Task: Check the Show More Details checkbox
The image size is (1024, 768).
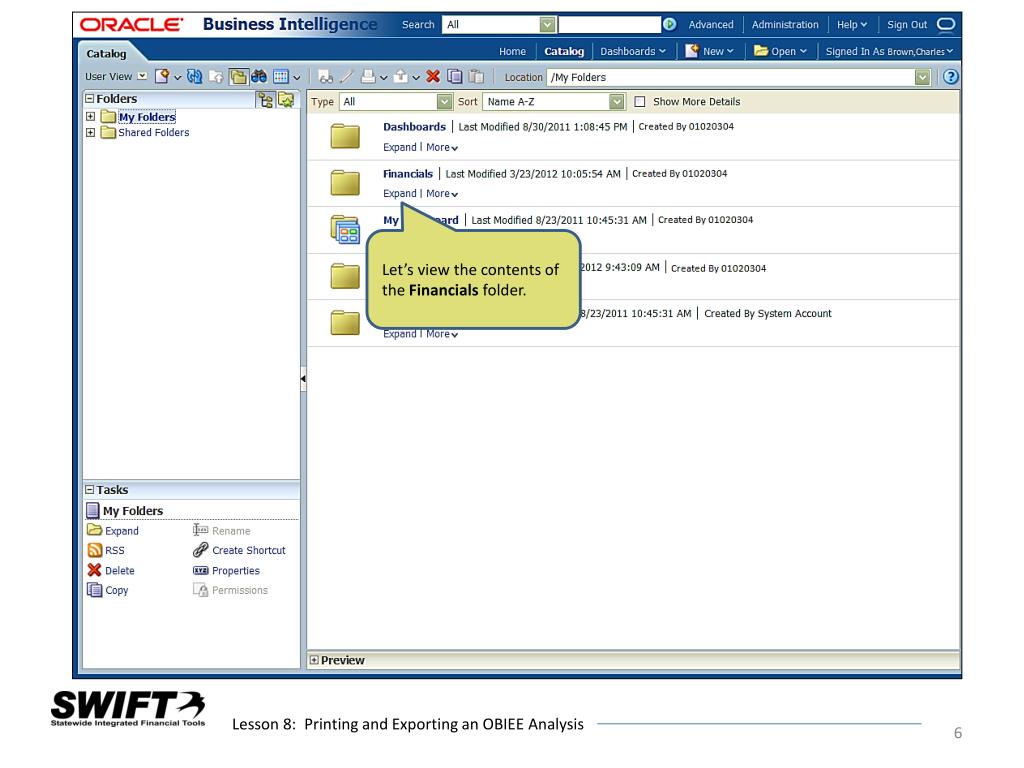Action: pos(640,101)
